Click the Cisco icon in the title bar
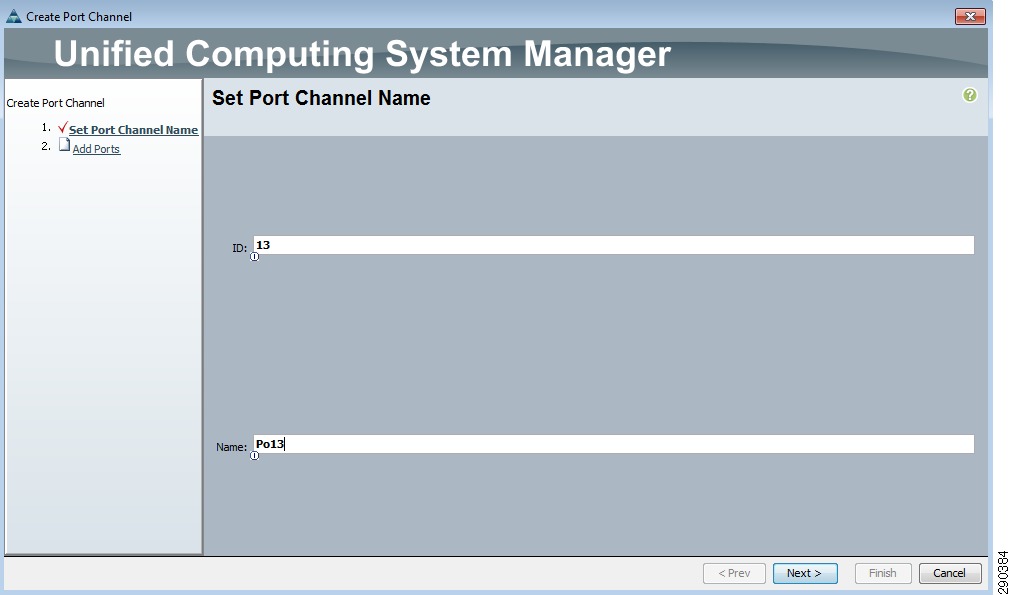The width and height of the screenshot is (1010, 595). click(x=14, y=16)
